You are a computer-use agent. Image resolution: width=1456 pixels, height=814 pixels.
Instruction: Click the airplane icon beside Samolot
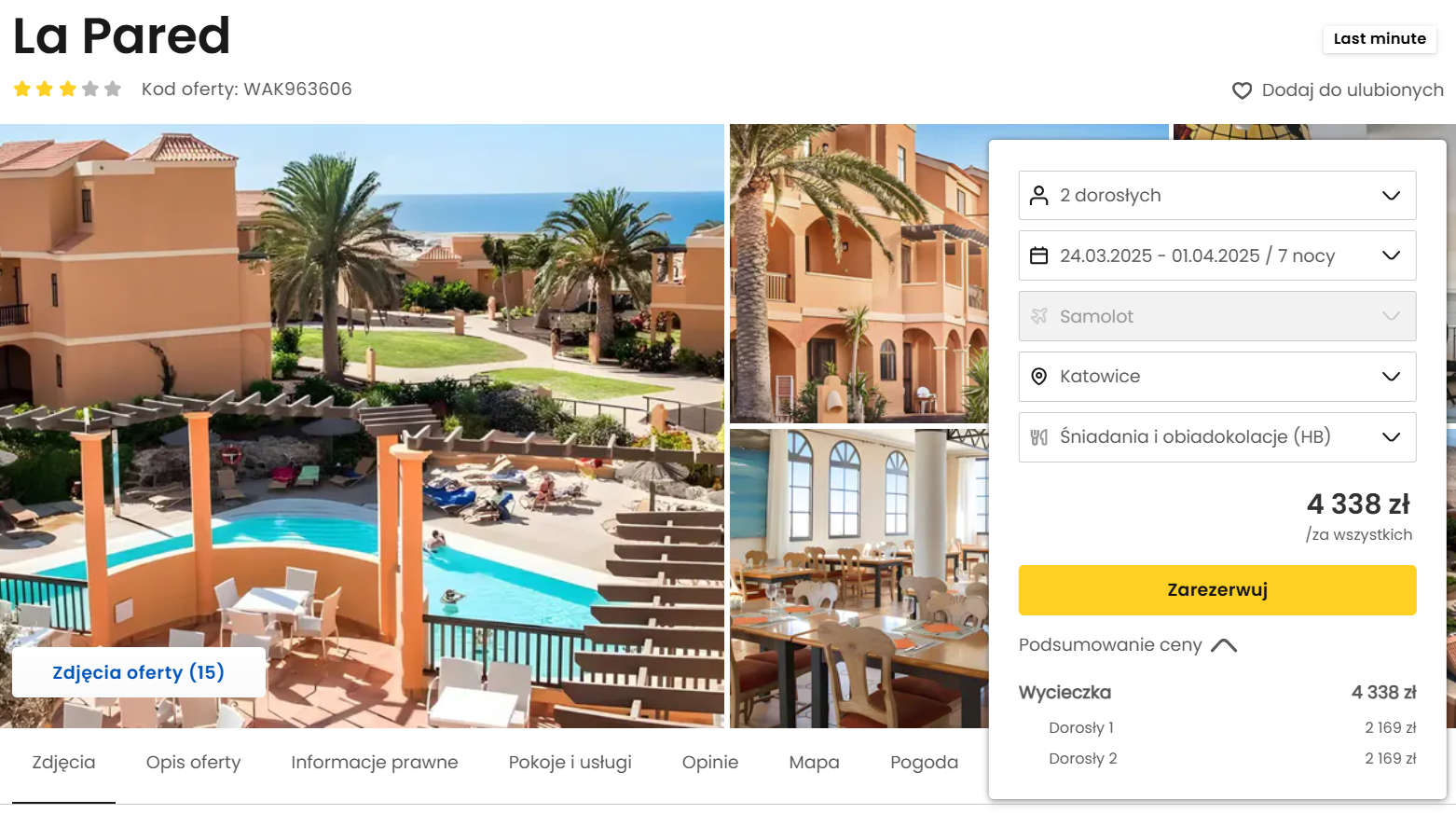(1039, 316)
